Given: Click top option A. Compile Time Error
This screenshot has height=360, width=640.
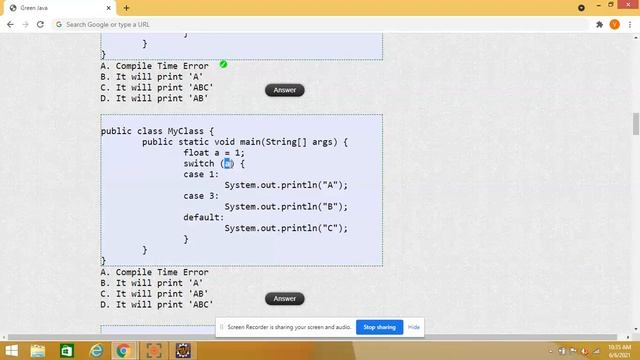Looking at the screenshot, I should click(154, 66).
